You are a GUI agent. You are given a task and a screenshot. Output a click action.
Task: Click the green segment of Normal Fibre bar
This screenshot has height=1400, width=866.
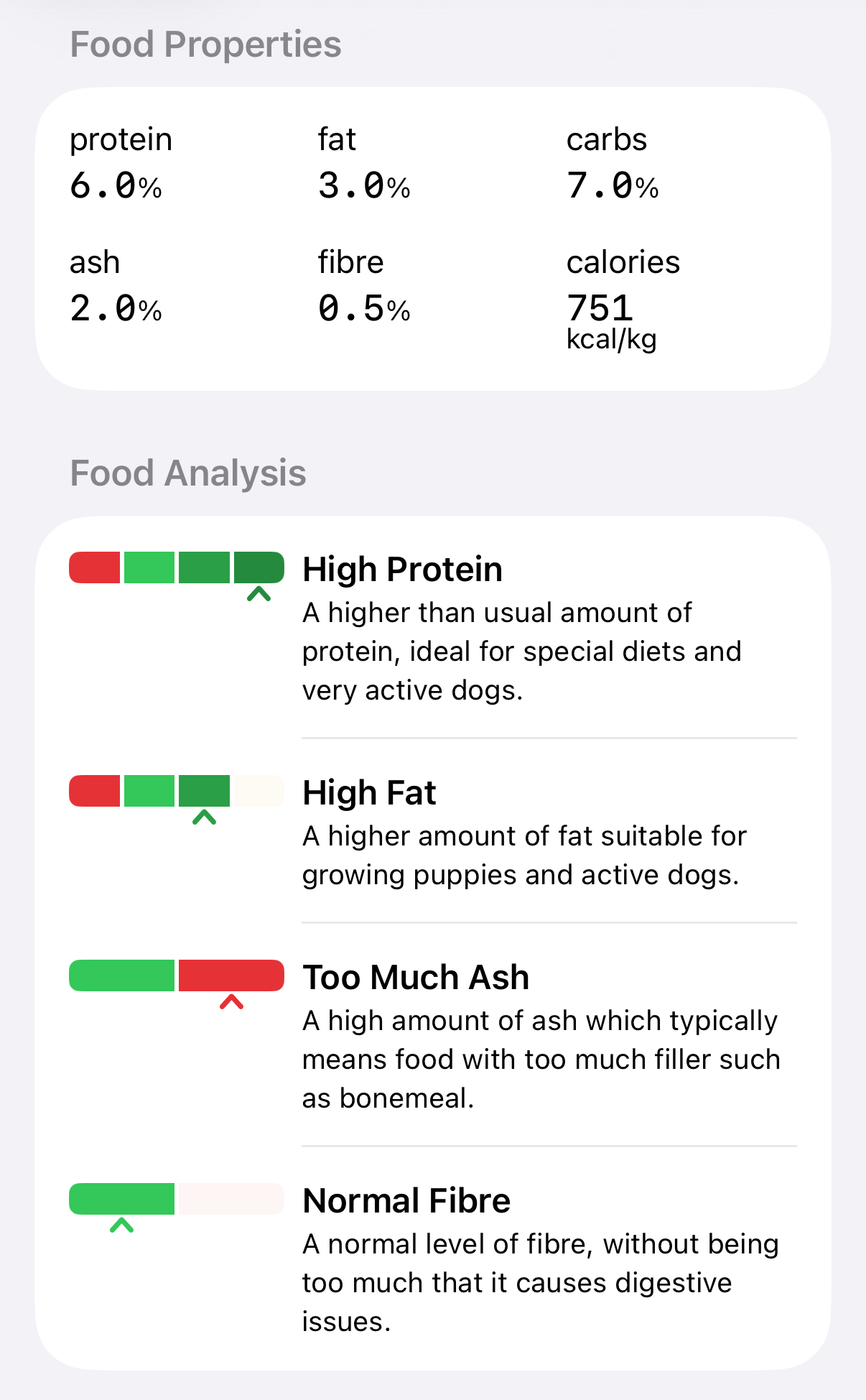pos(122,1199)
